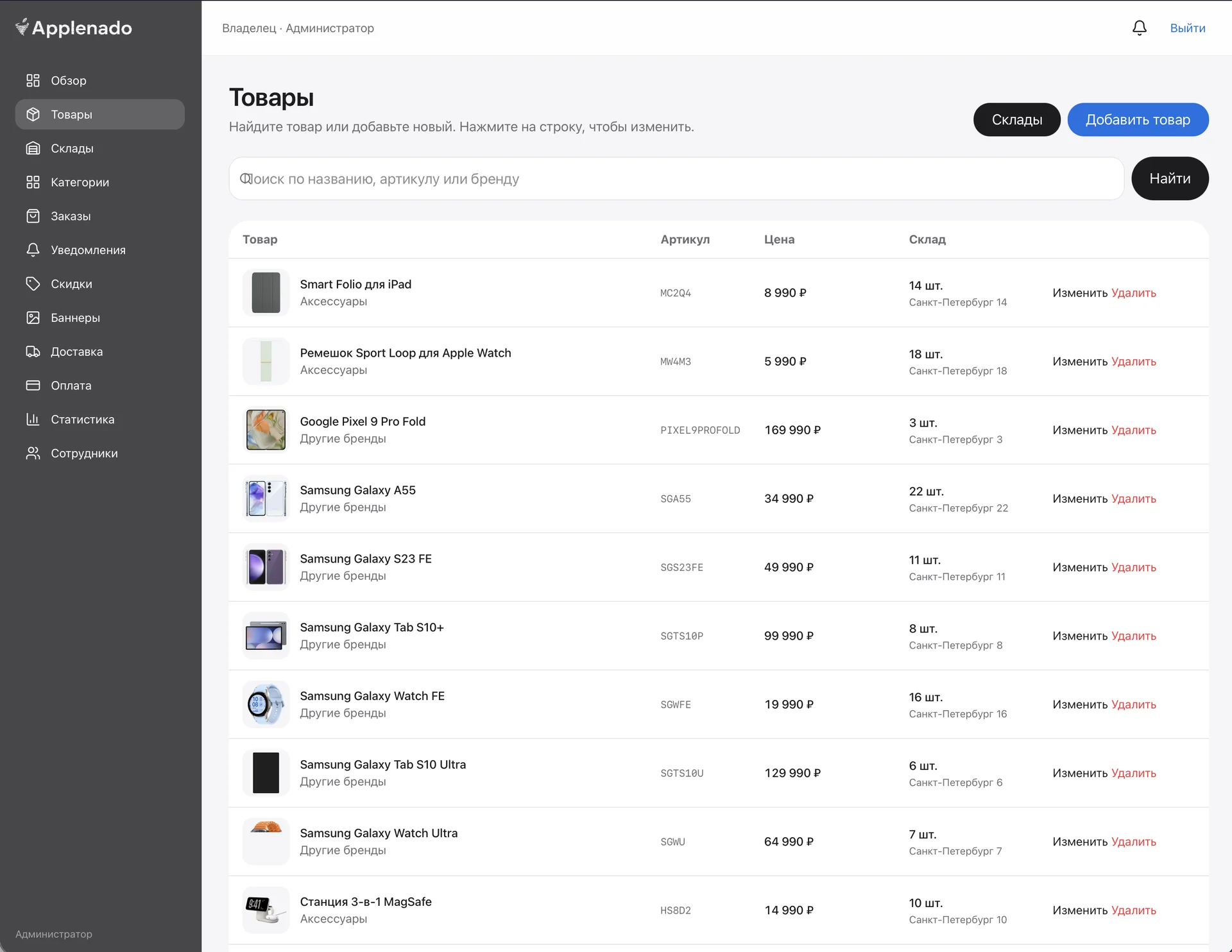Viewport: 1232px width, 952px height.
Task: Click the Склады warehouse icon in sidebar
Action: click(x=33, y=148)
